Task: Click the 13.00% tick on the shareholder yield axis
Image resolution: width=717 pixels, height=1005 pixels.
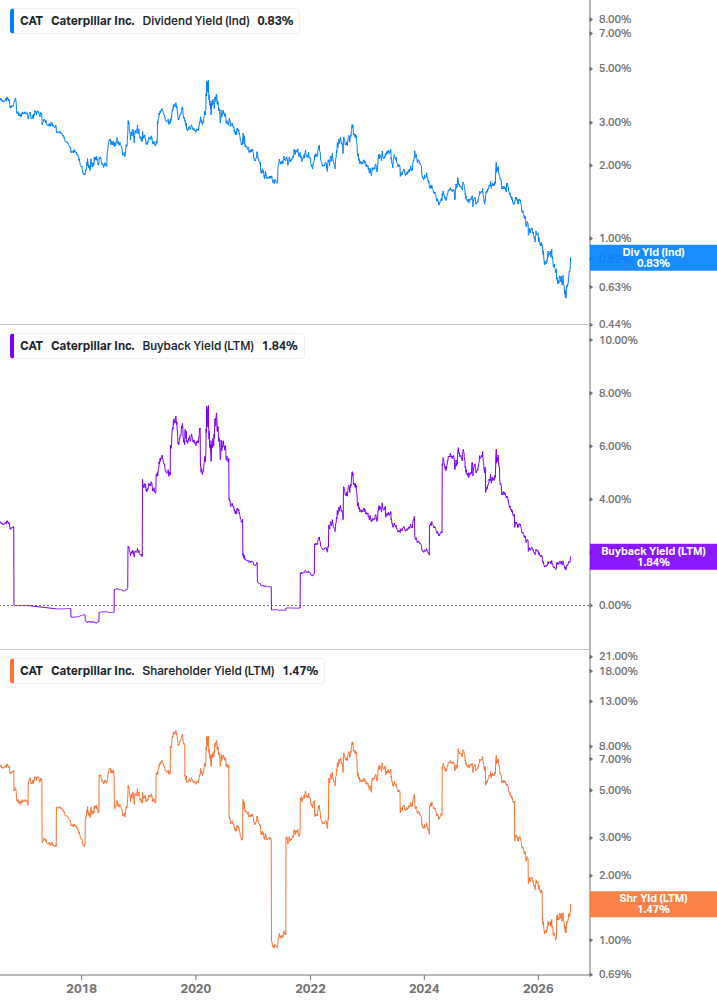Action: 618,701
